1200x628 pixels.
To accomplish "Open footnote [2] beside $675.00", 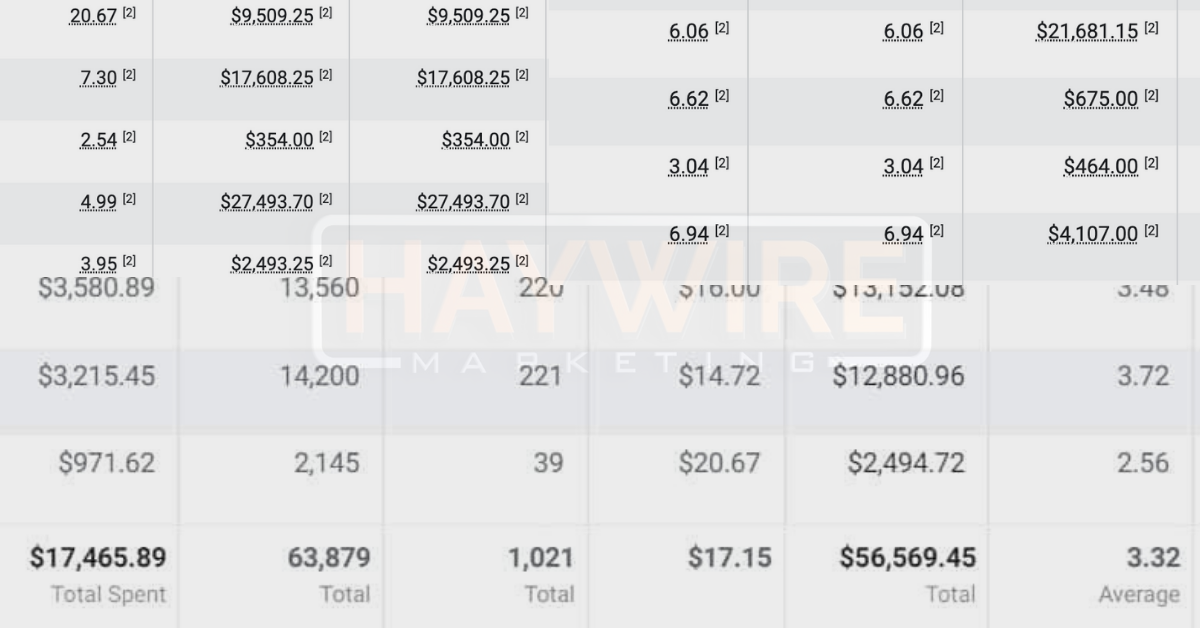I will (1151, 95).
